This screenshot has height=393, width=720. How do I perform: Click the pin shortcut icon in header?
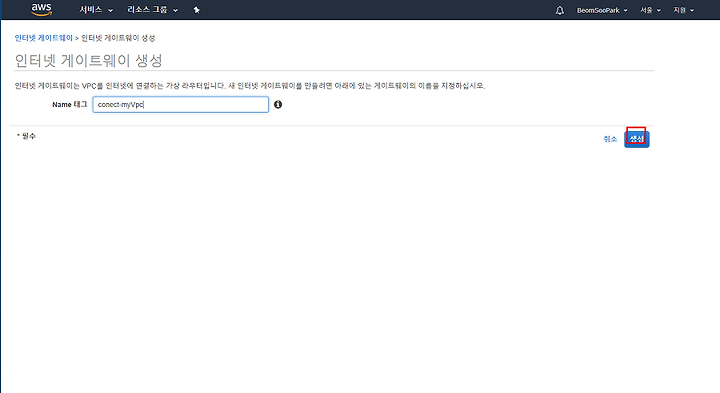click(x=197, y=10)
